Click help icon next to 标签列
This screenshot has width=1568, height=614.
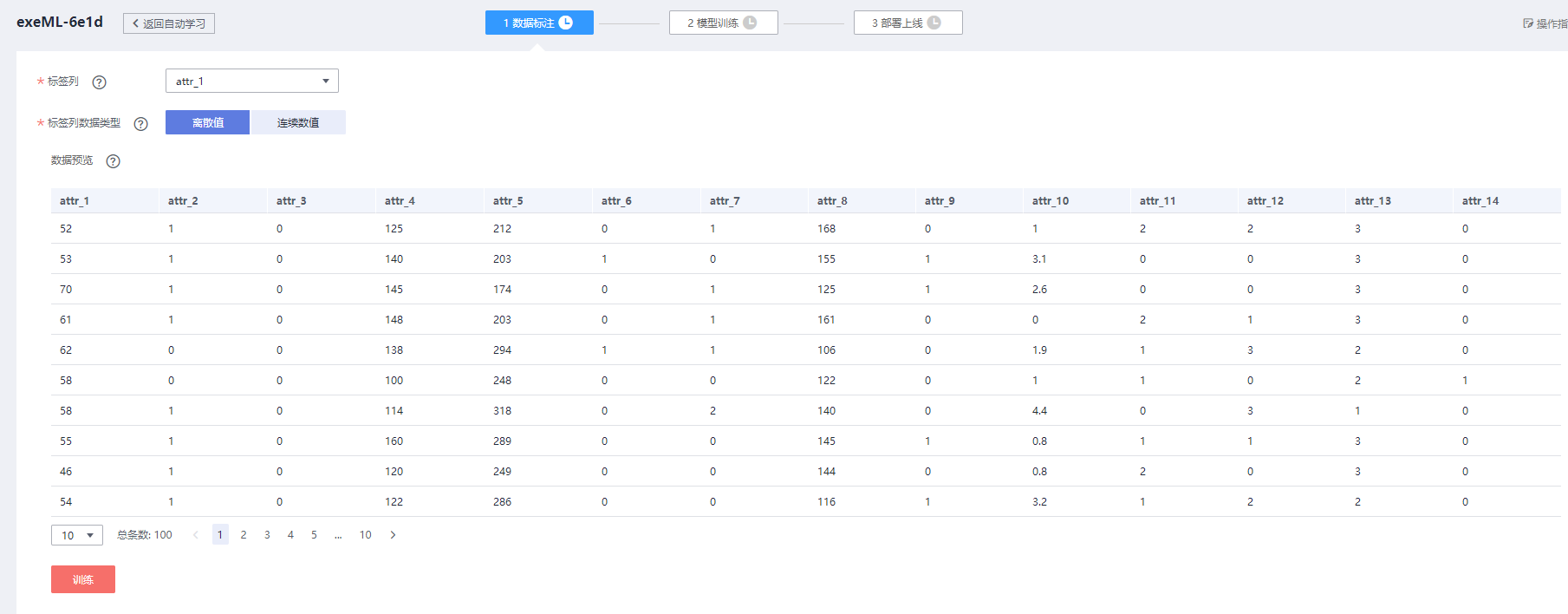click(x=100, y=82)
